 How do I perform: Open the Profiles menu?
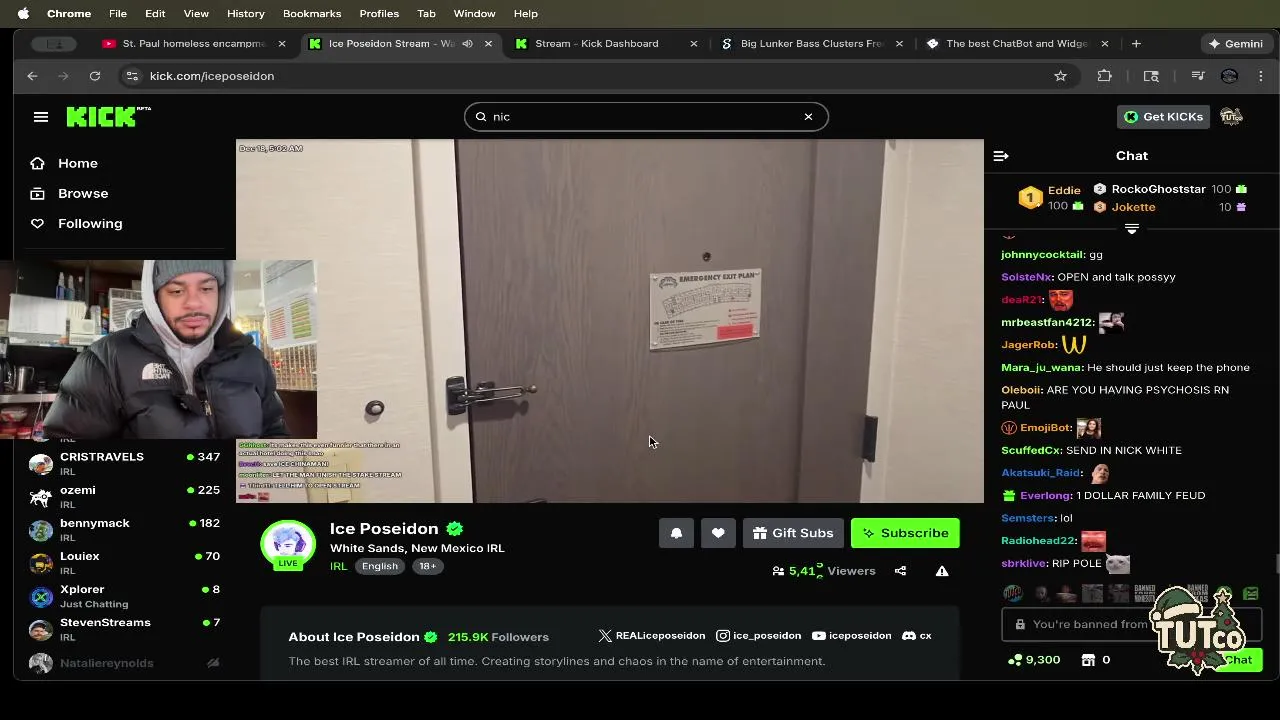coord(379,14)
